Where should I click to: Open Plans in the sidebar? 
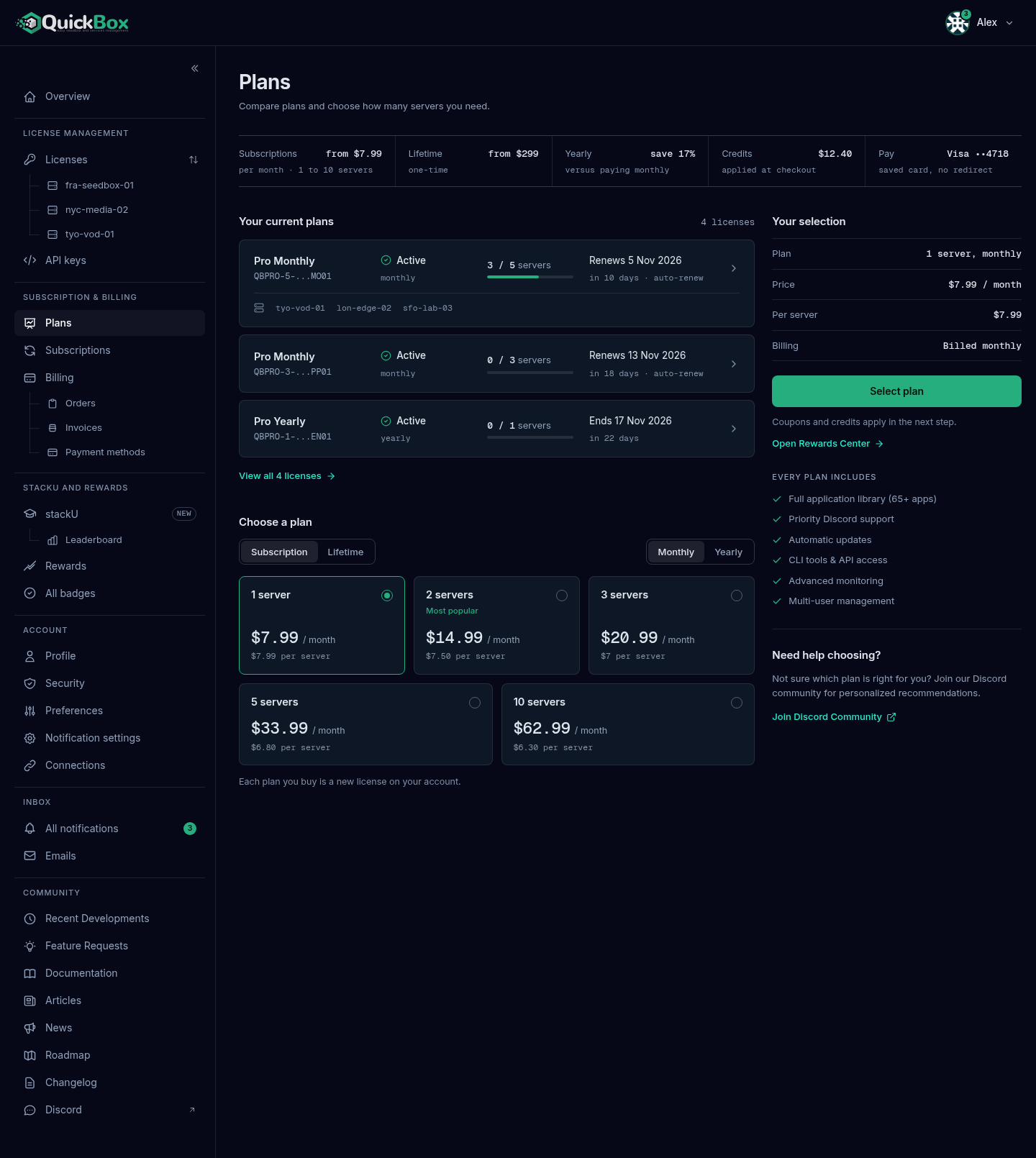(109, 323)
